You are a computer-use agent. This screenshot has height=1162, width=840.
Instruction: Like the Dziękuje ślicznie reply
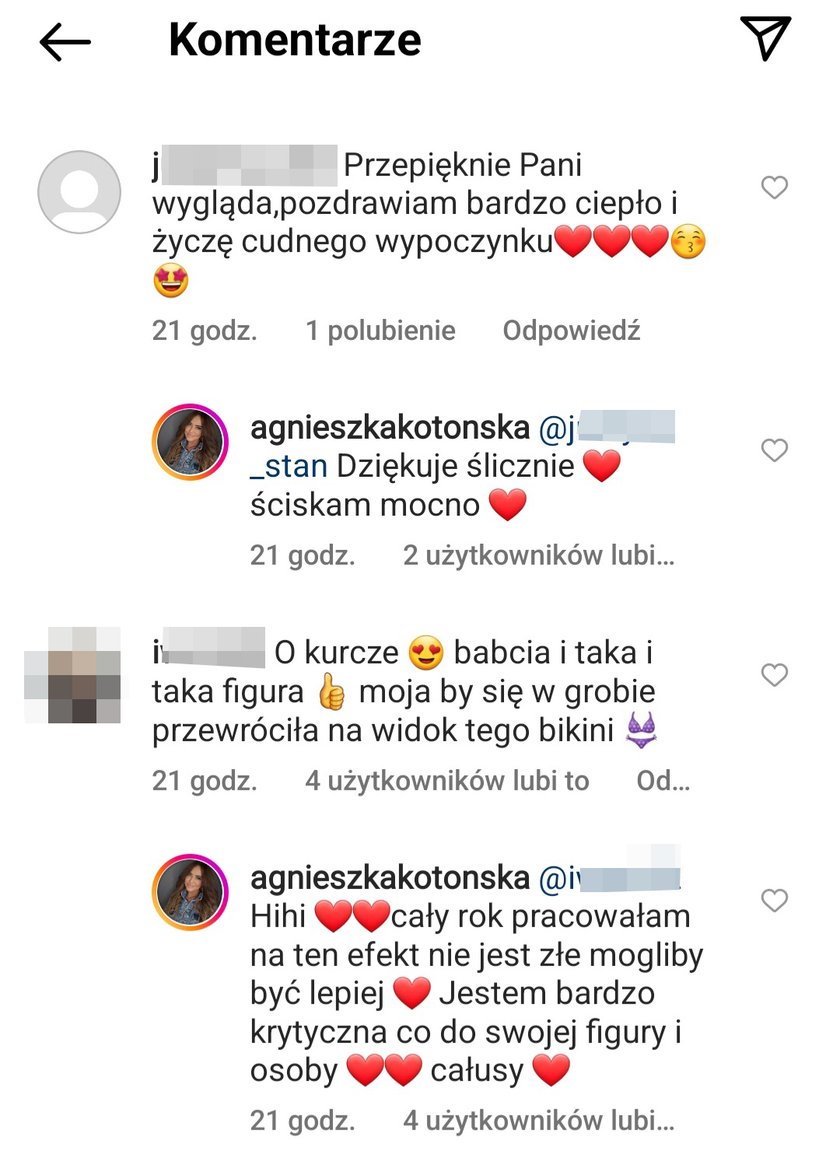click(x=774, y=450)
